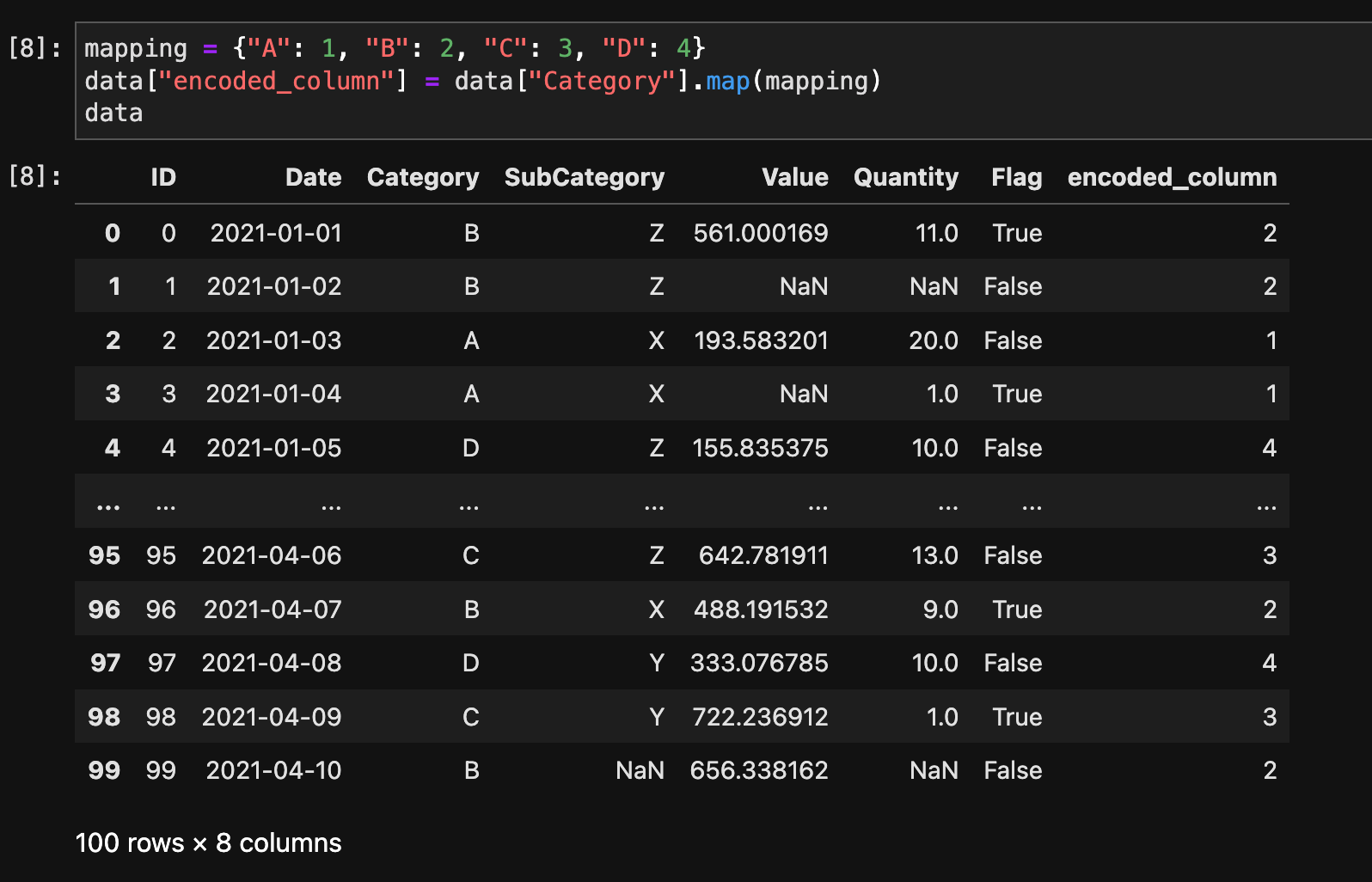Click the Quantity column header
The image size is (1372, 882).
pyautogui.click(x=906, y=177)
